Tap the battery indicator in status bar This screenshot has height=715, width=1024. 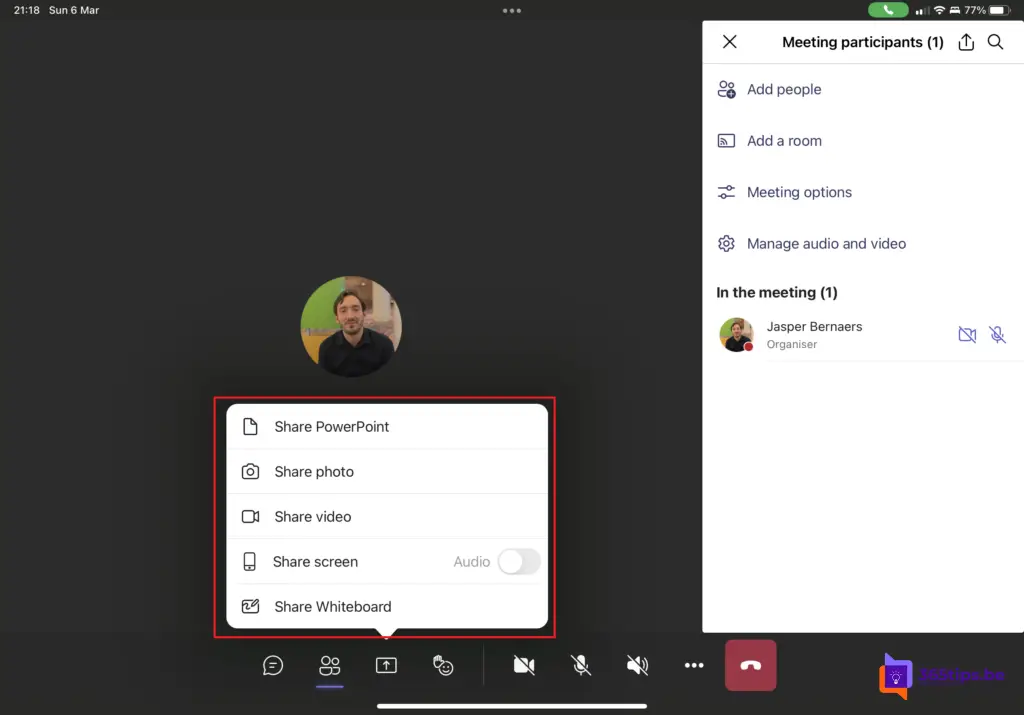(1000, 10)
